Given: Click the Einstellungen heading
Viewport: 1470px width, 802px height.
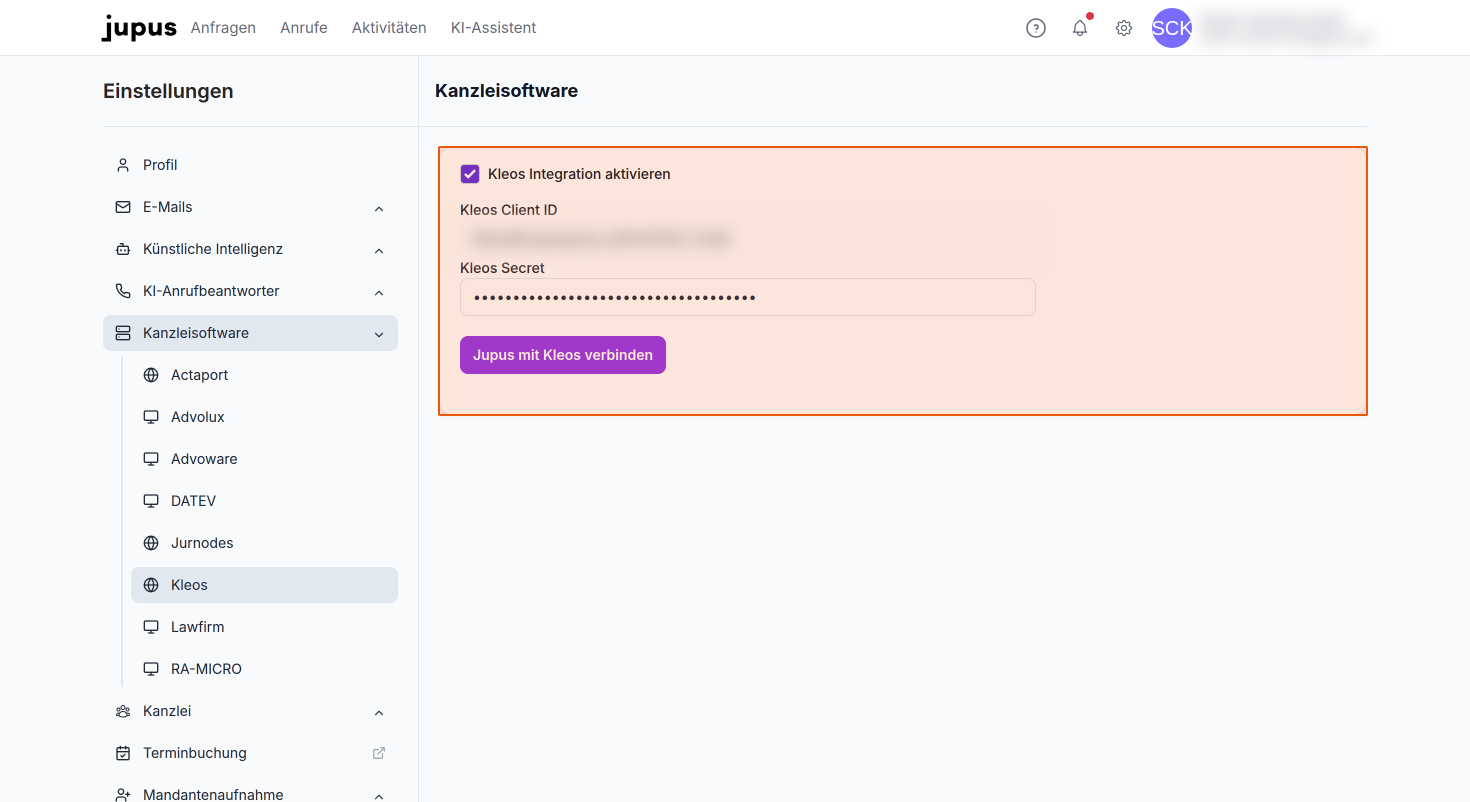Looking at the screenshot, I should (168, 91).
